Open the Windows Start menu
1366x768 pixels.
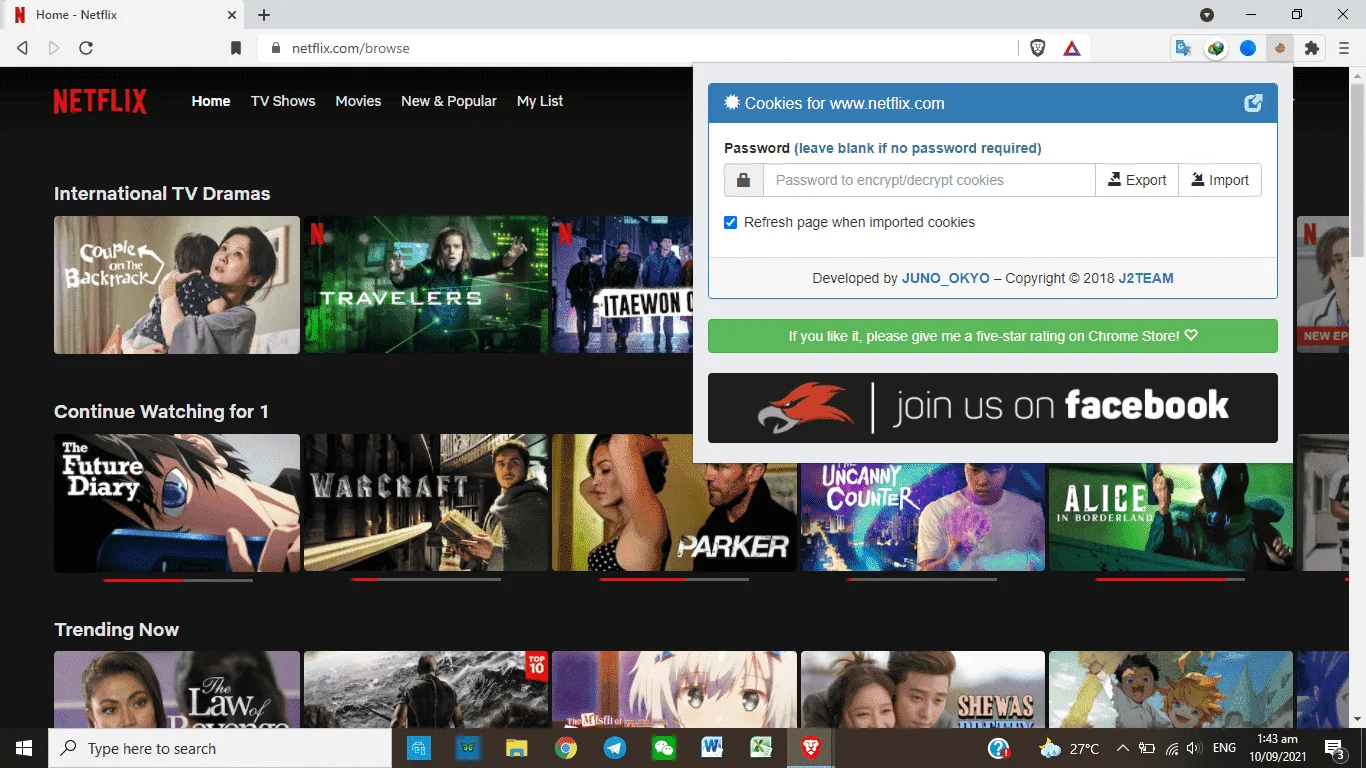pos(24,748)
